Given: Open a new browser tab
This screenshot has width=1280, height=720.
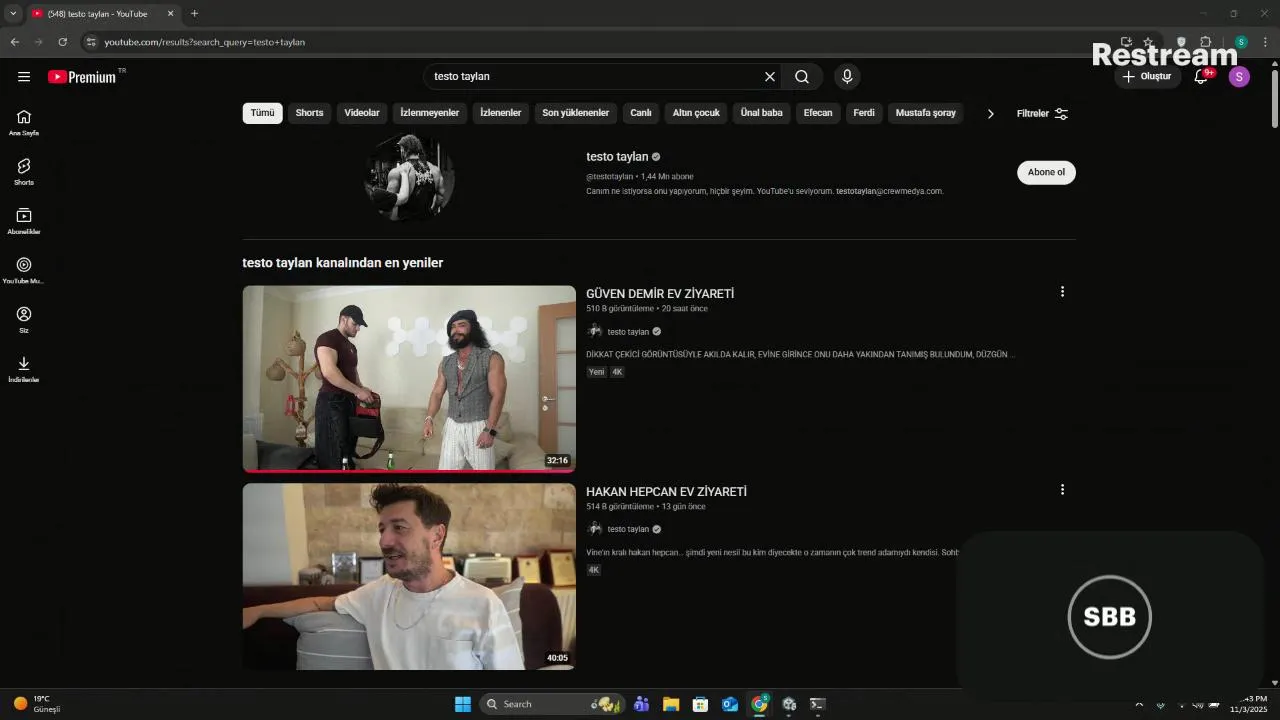Looking at the screenshot, I should point(194,14).
